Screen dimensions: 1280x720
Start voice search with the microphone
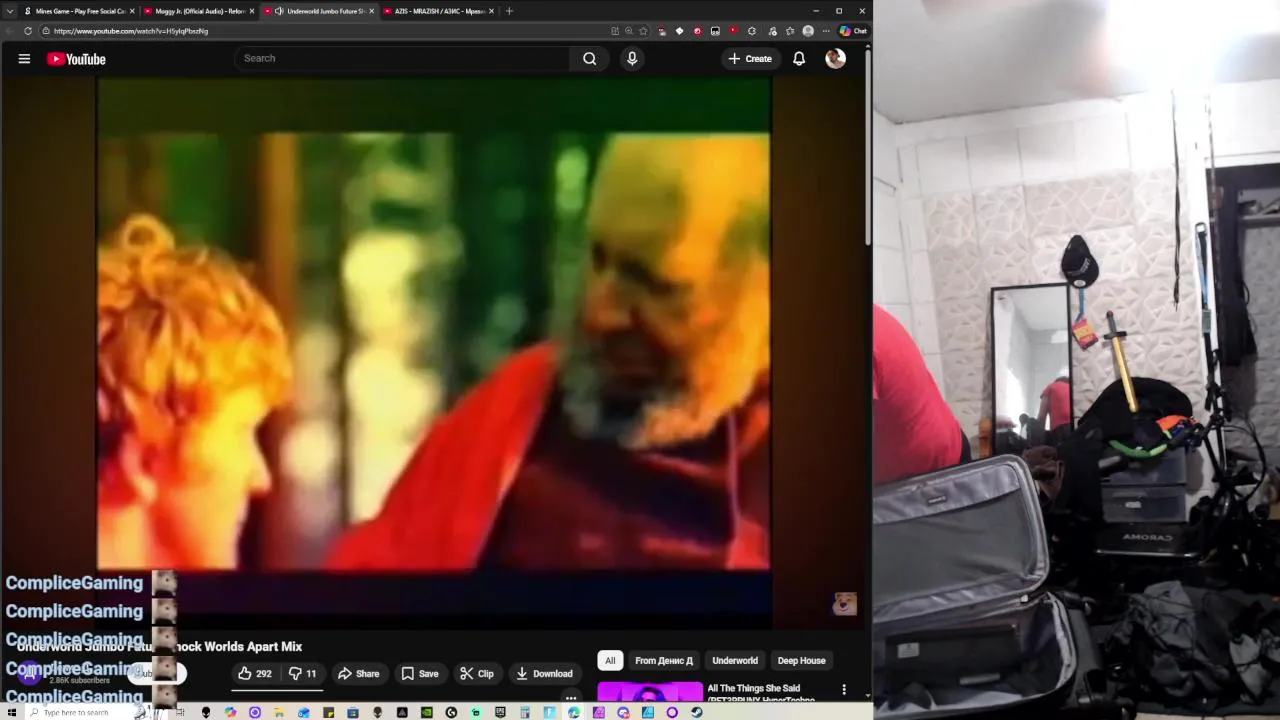pyautogui.click(x=632, y=58)
